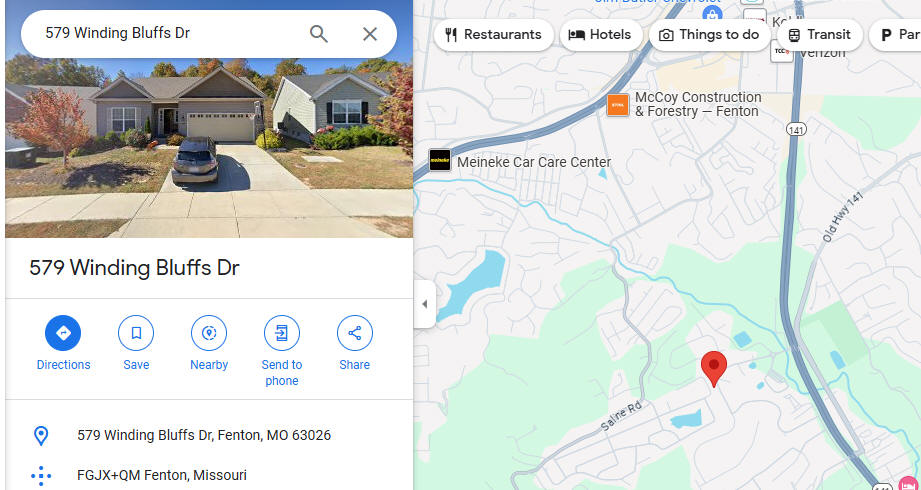Select the Restaurants filter chip
The width and height of the screenshot is (921, 490).
493,35
